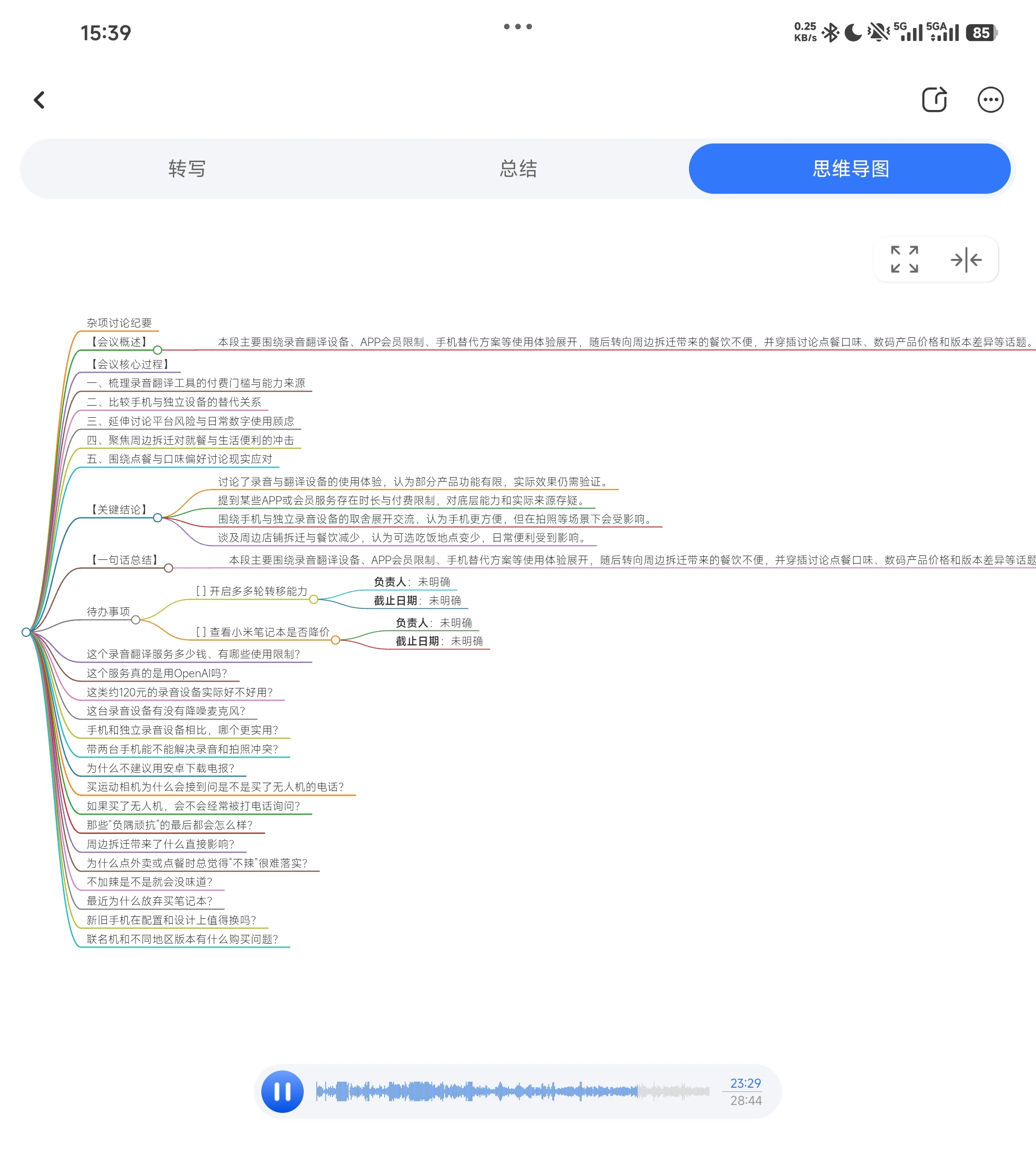Select question 为什么不建议用安卓下载电报？
Viewport: 1036px width, 1159px height.
pos(161,768)
